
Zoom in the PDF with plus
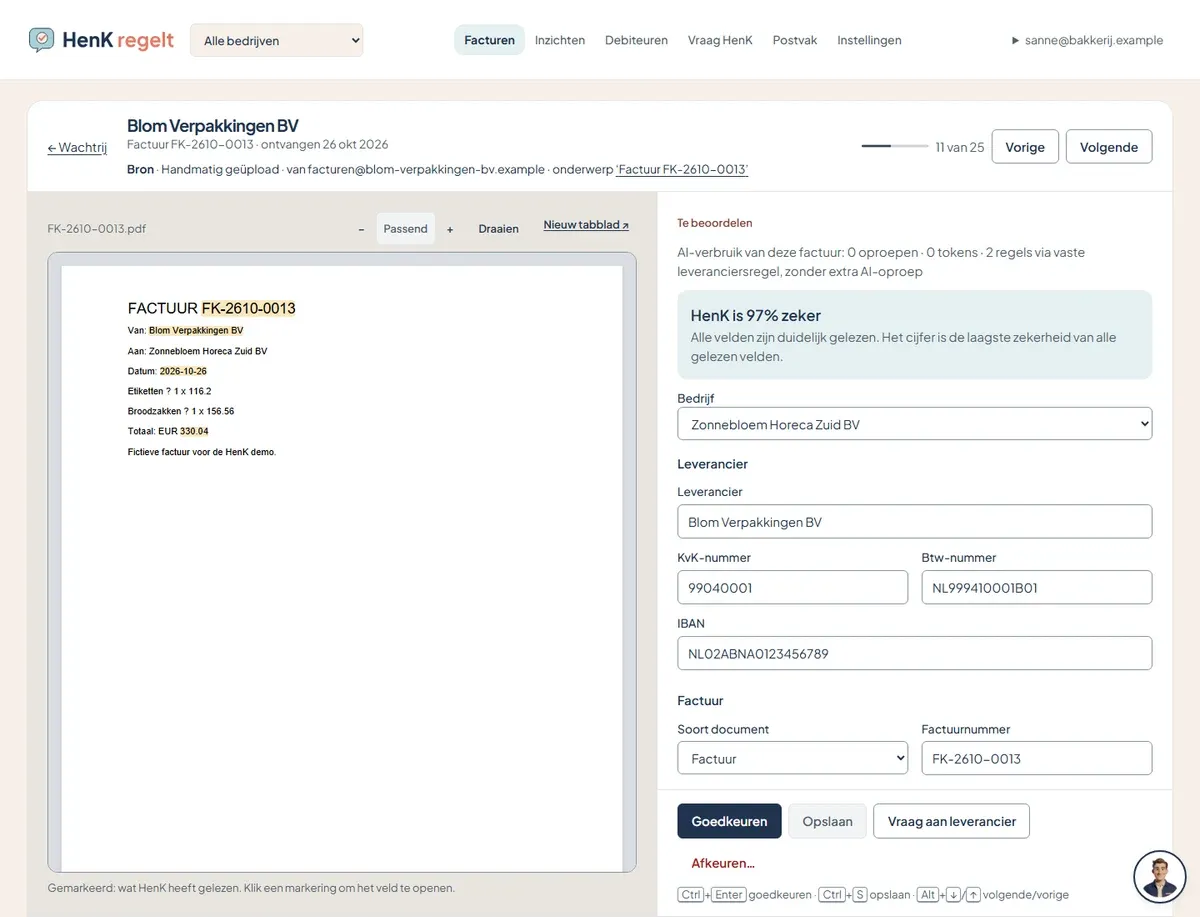[x=450, y=229]
